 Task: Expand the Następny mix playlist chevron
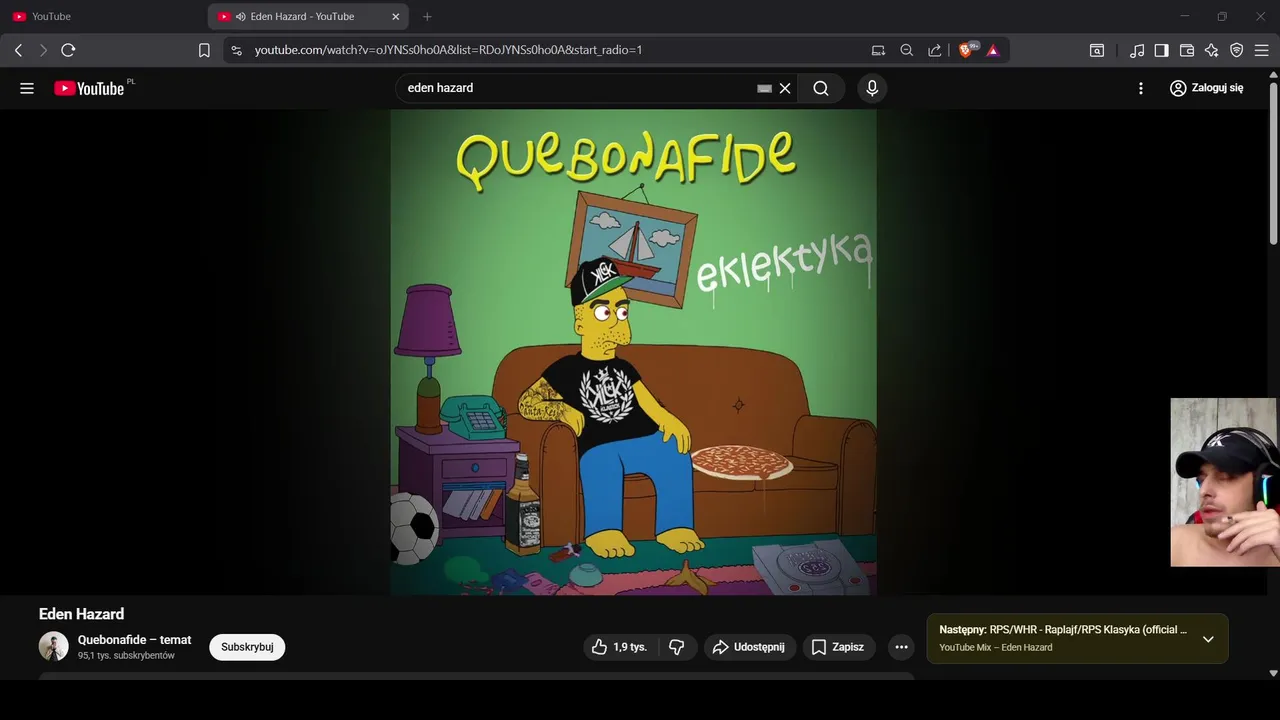[1208, 639]
